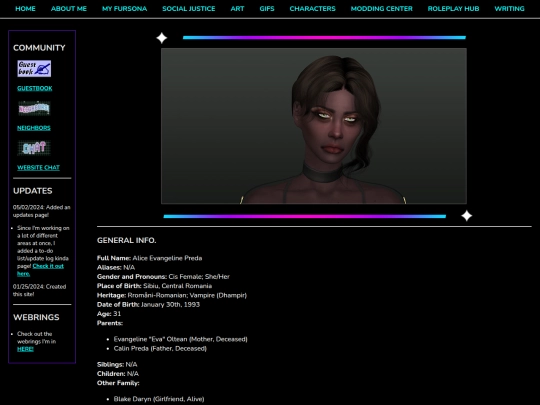This screenshot has height=405, width=540.
Task: Click '01/25/2024: Created this site!' entry
Action: (39, 290)
